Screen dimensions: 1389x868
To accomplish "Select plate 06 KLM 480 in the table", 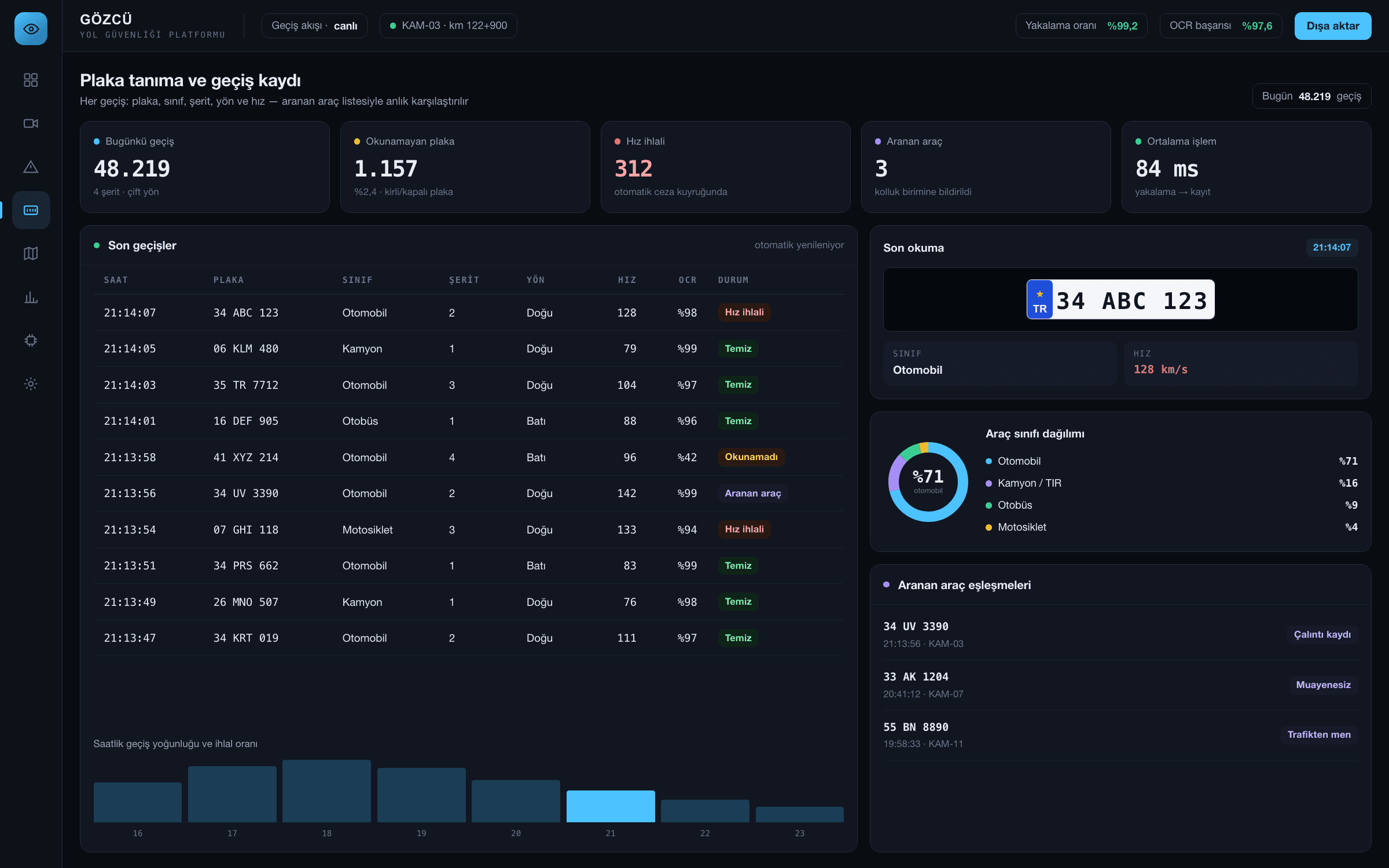I will click(246, 349).
